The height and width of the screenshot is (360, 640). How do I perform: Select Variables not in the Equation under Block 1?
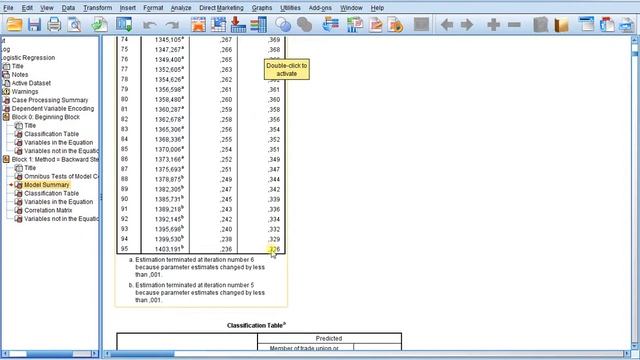pos(61,219)
